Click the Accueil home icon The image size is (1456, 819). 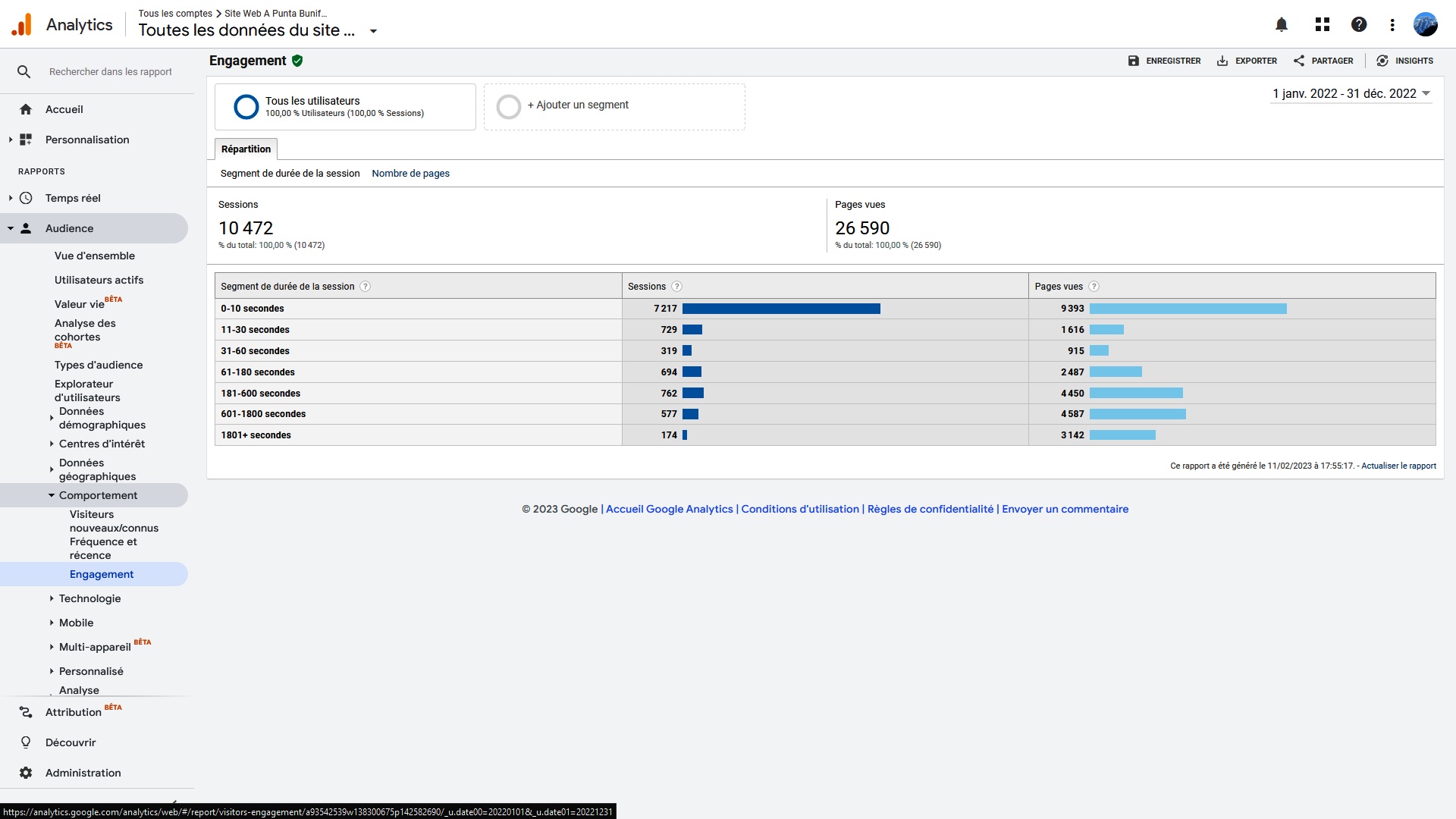[x=26, y=109]
